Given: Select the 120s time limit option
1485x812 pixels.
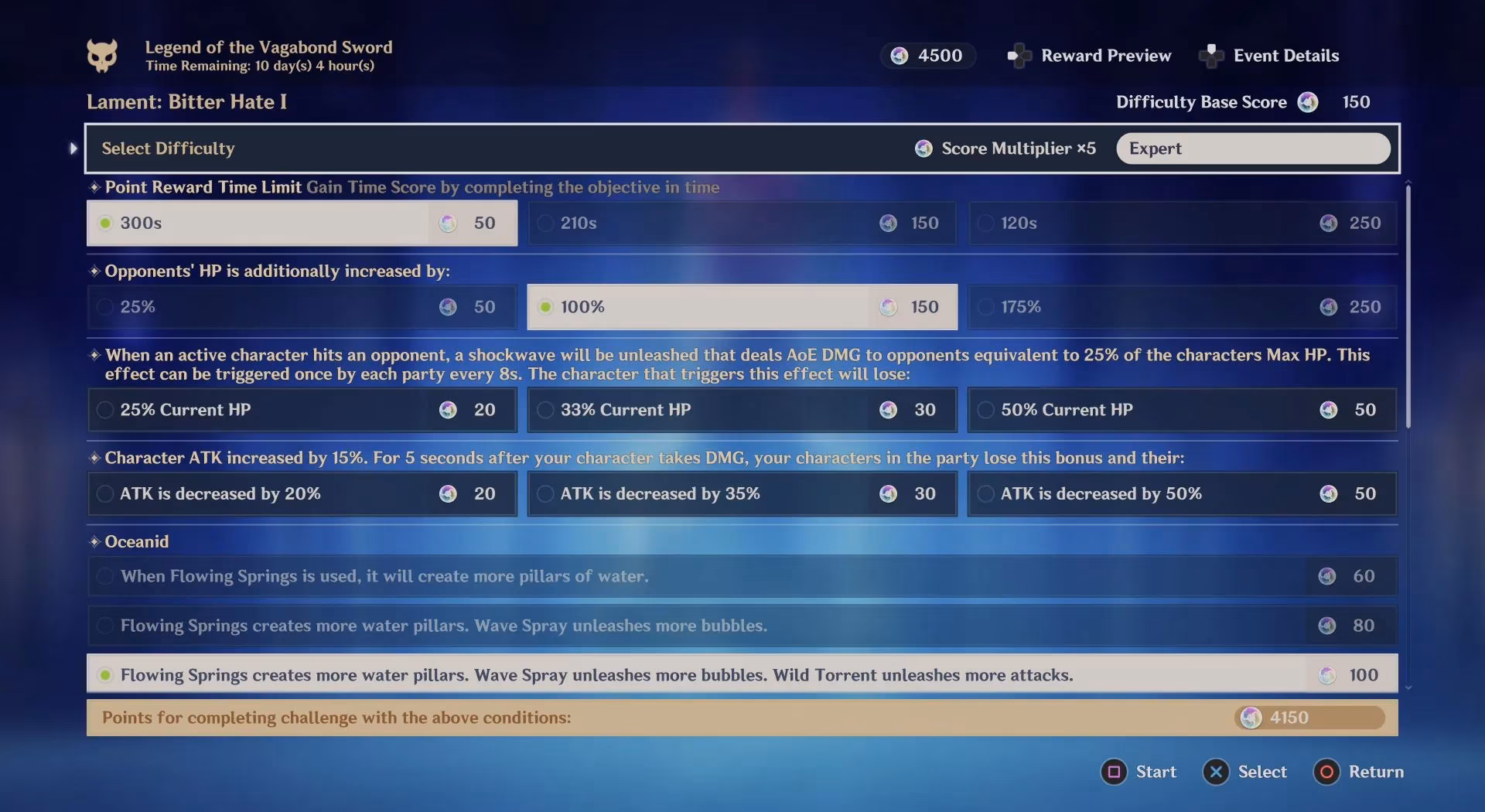Looking at the screenshot, I should coord(1181,223).
